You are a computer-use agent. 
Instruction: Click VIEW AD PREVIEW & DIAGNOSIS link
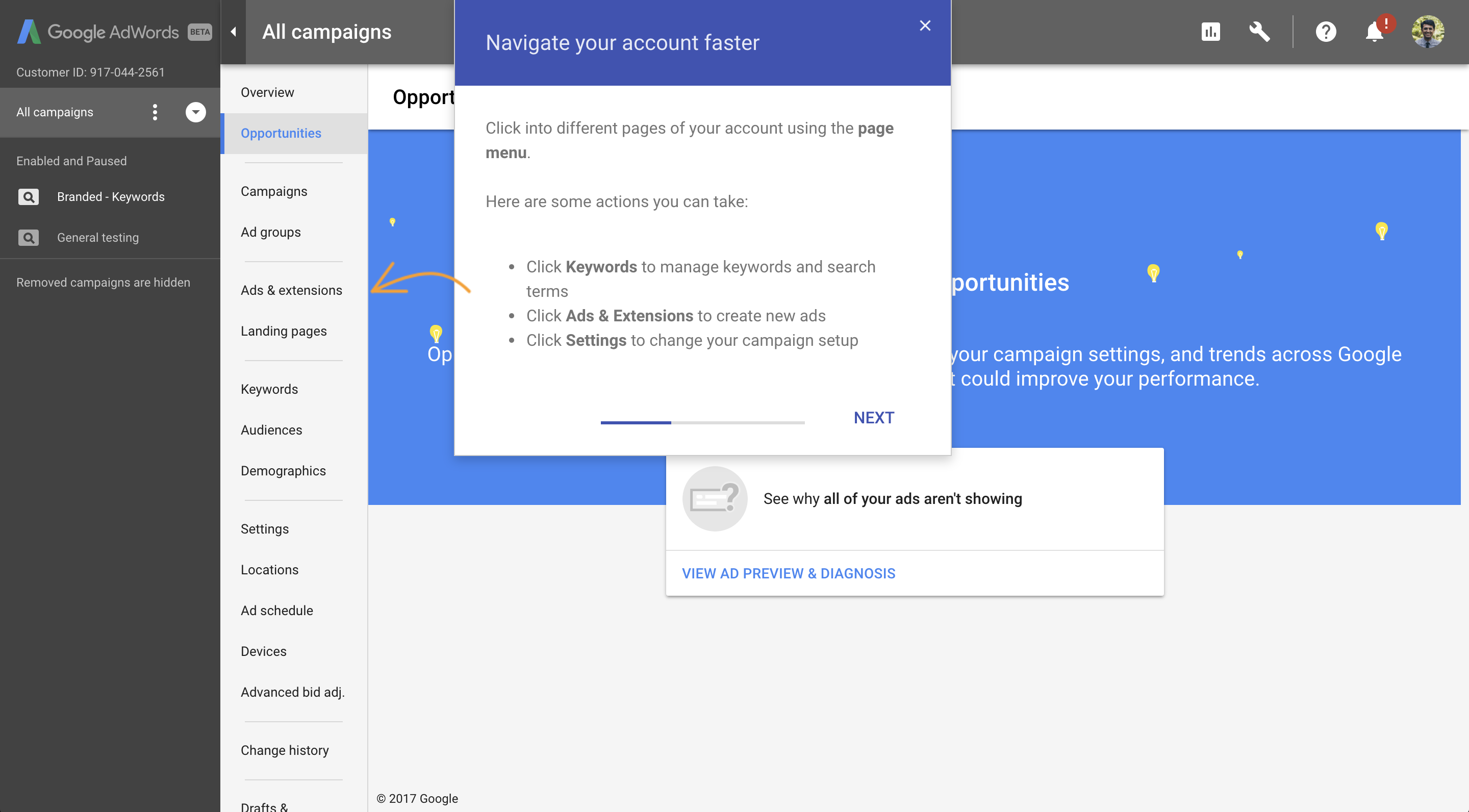pos(789,574)
